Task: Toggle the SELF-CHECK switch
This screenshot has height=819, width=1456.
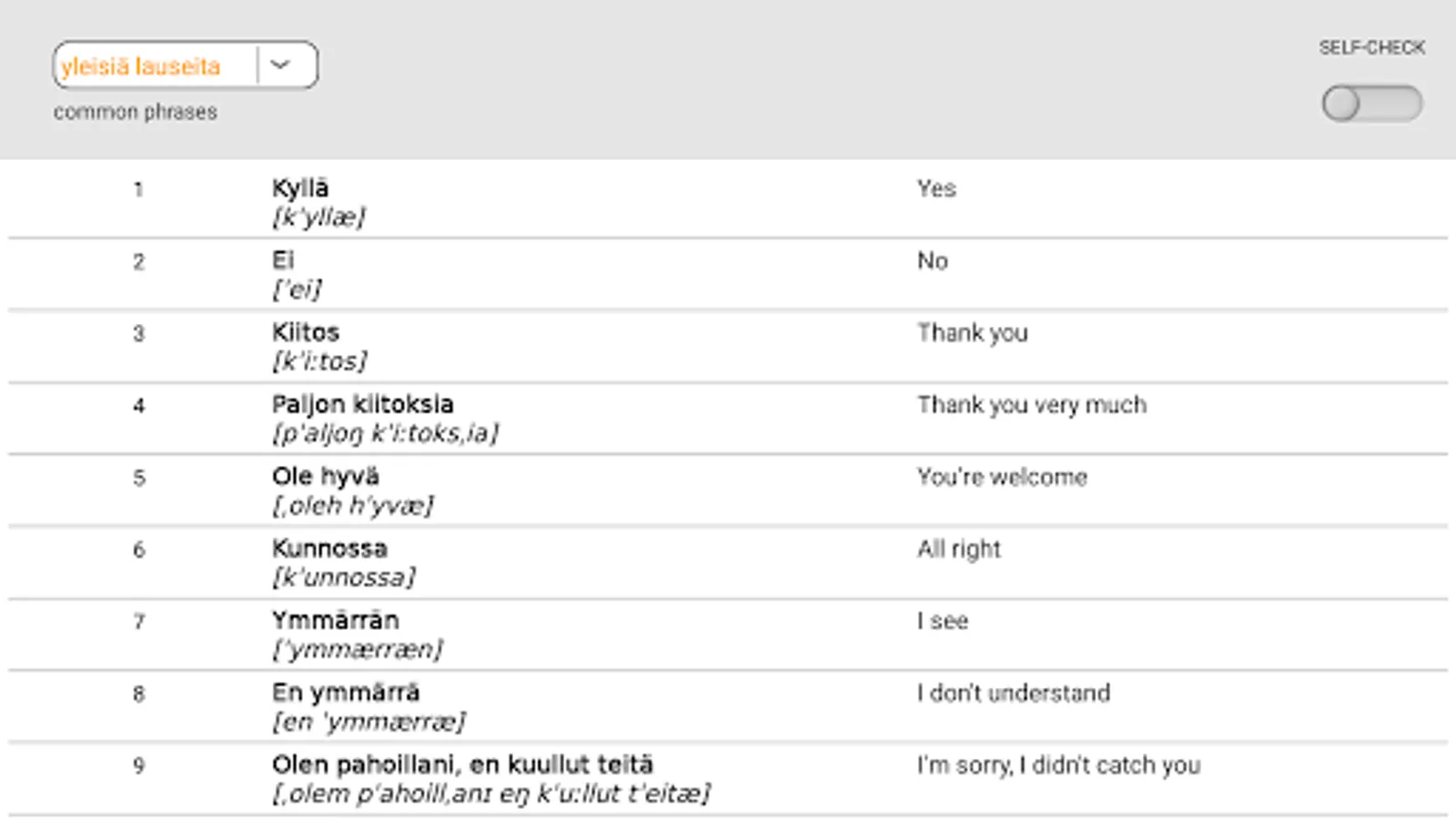Action: coord(1371,104)
